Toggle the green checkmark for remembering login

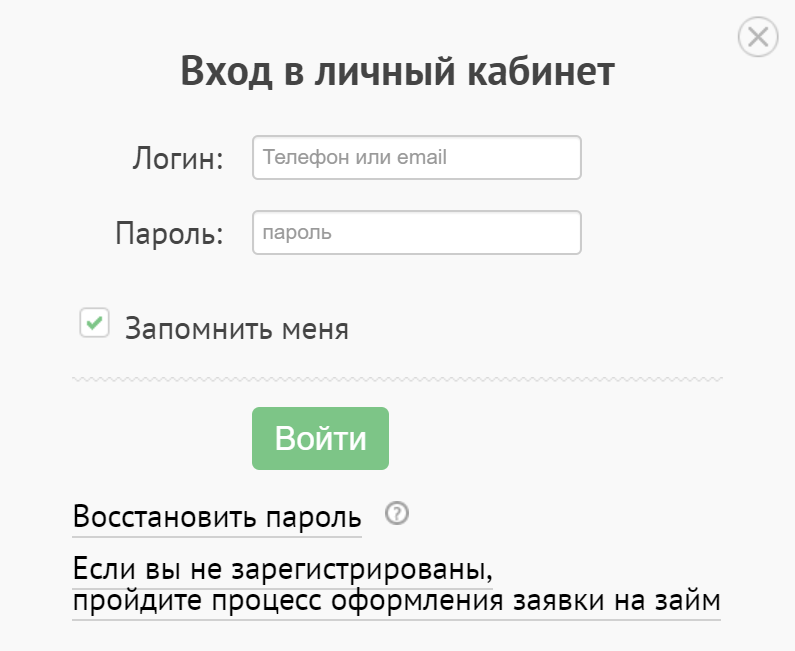pyautogui.click(x=94, y=323)
